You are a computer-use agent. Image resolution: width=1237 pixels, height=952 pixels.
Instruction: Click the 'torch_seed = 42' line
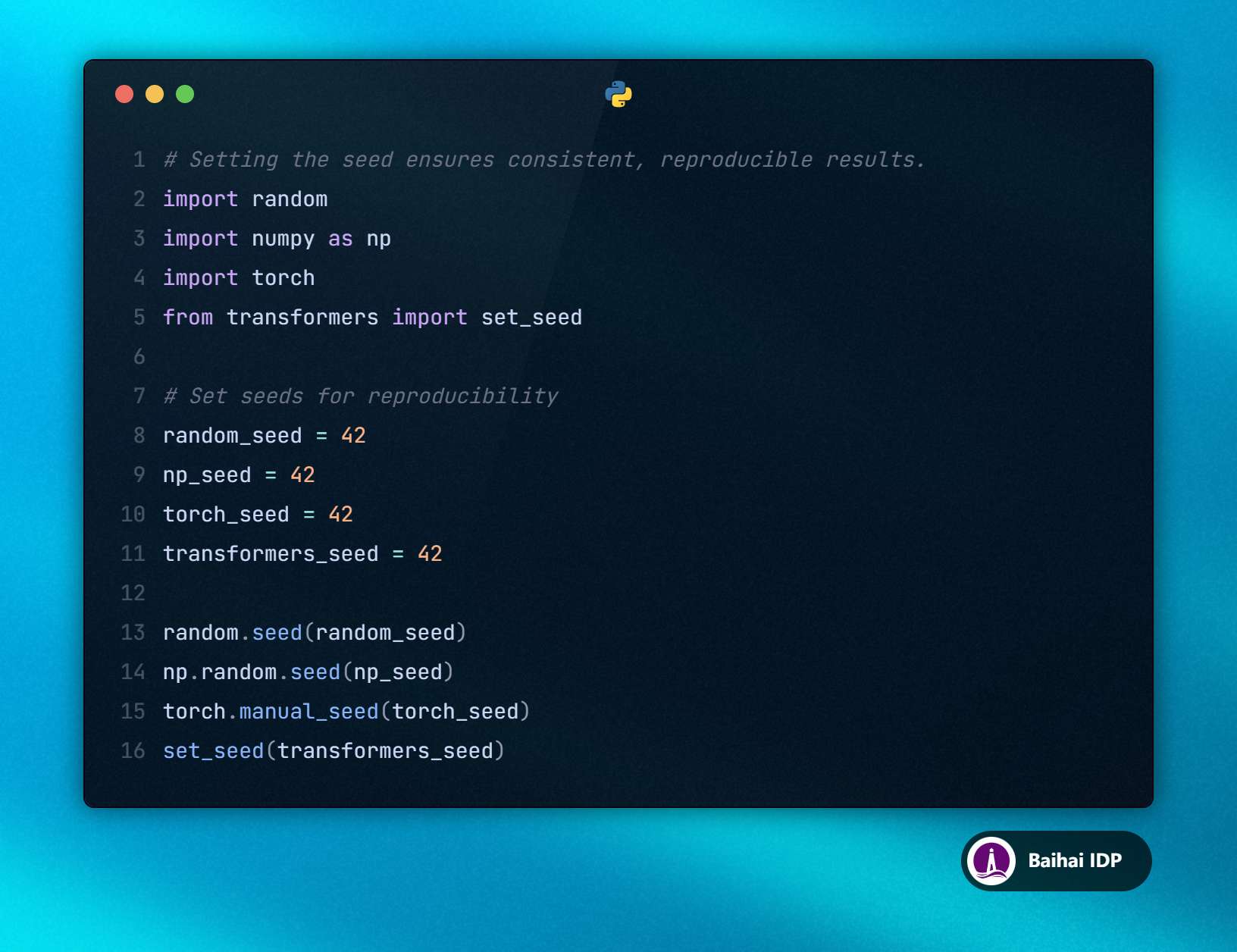point(258,515)
